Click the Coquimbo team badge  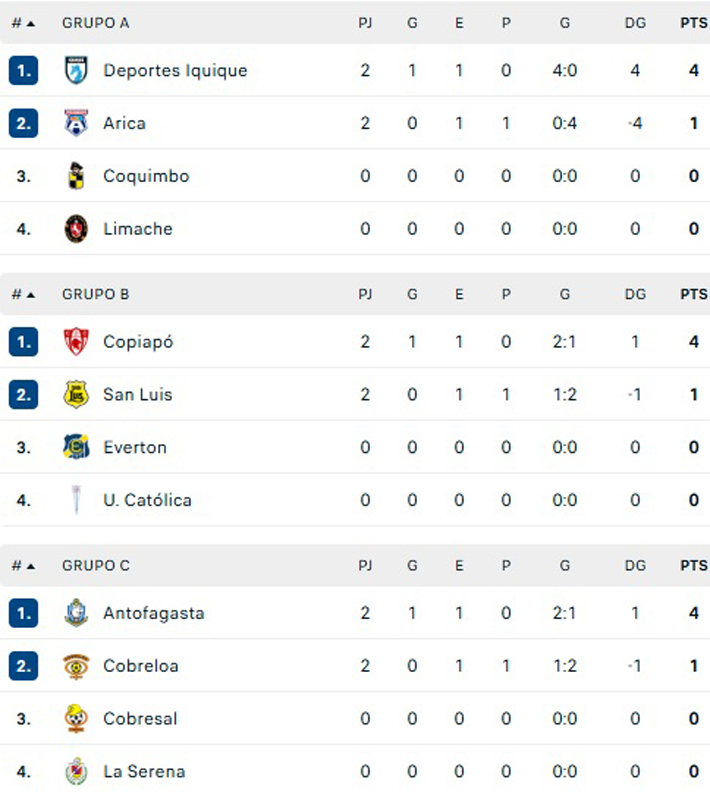76,176
